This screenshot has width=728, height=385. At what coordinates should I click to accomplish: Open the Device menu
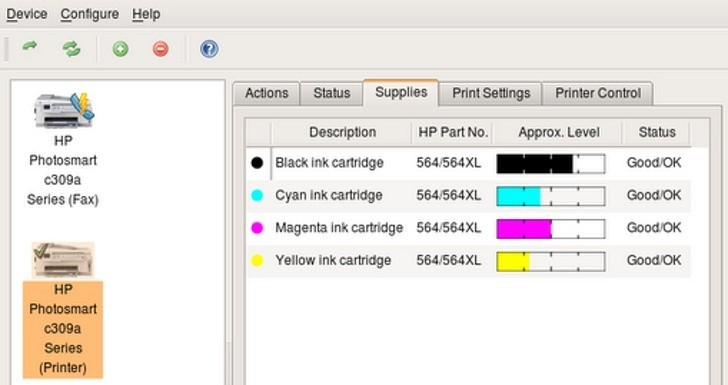[x=26, y=14]
